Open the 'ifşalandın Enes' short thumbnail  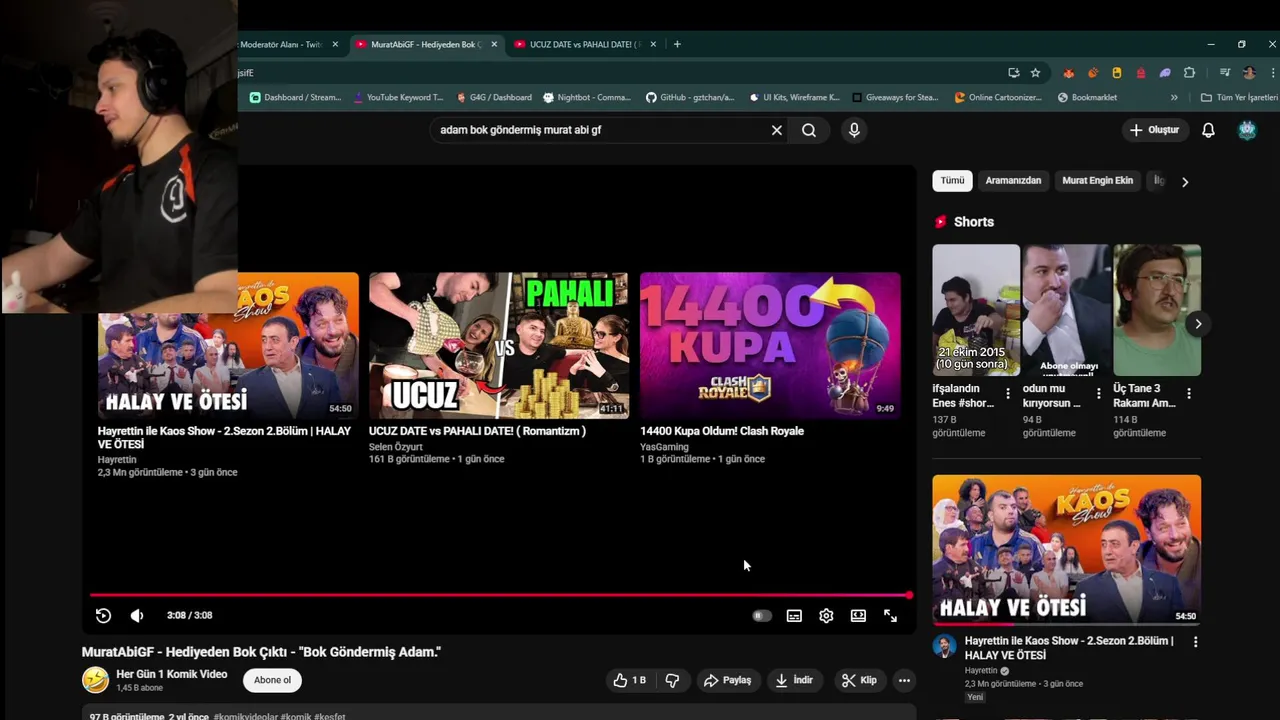(x=976, y=310)
